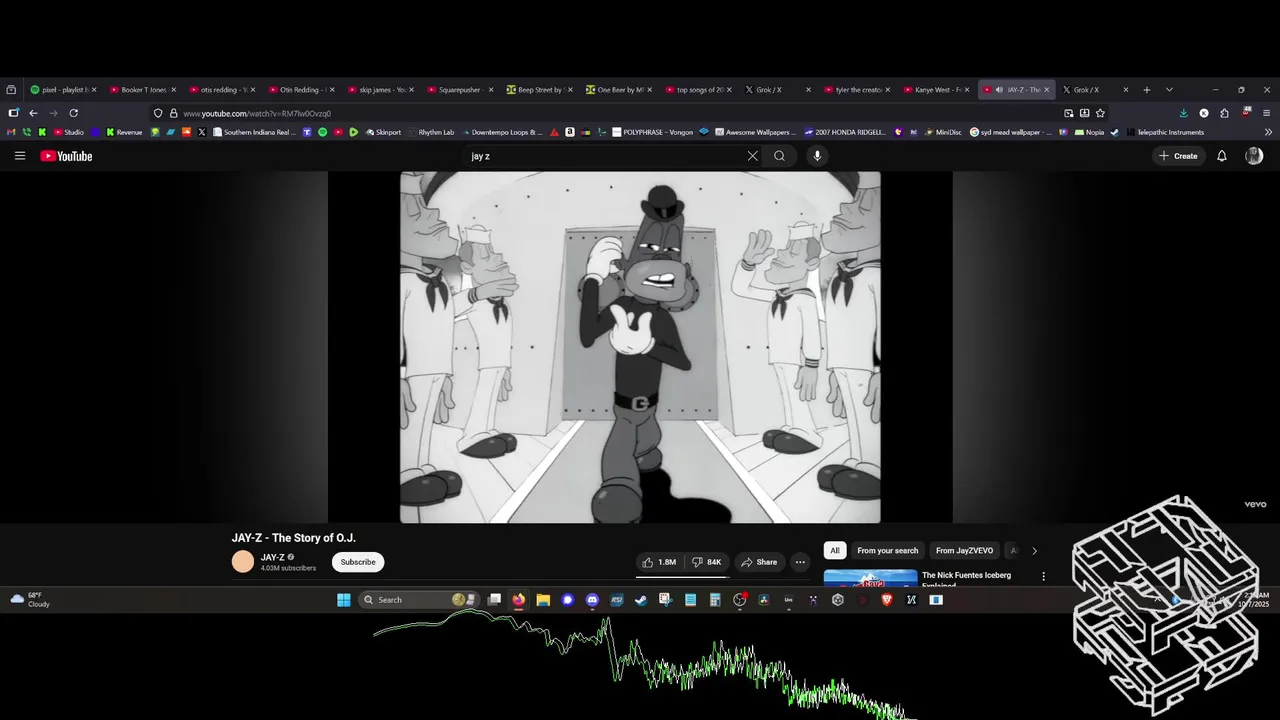Open Firefox from the taskbar
This screenshot has width=1280, height=720.
tap(518, 600)
